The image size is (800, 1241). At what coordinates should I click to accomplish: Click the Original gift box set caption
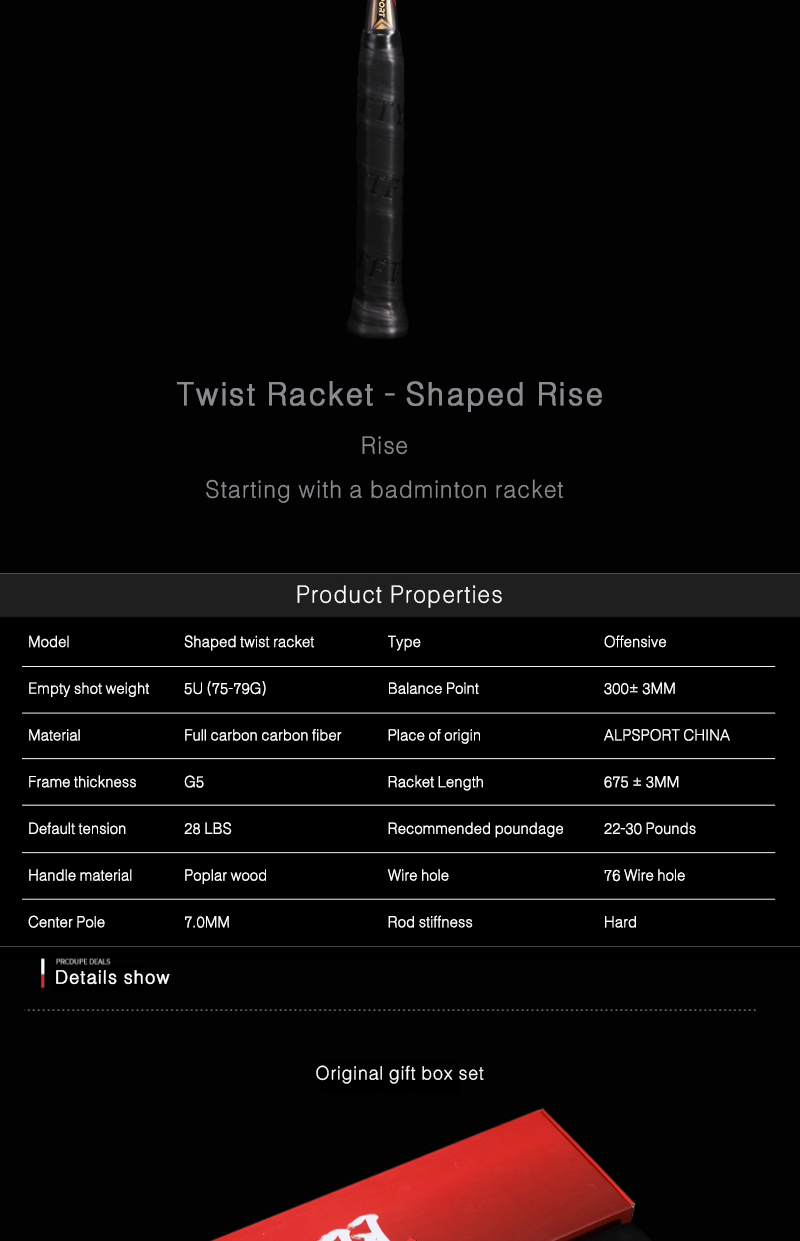coord(399,1073)
